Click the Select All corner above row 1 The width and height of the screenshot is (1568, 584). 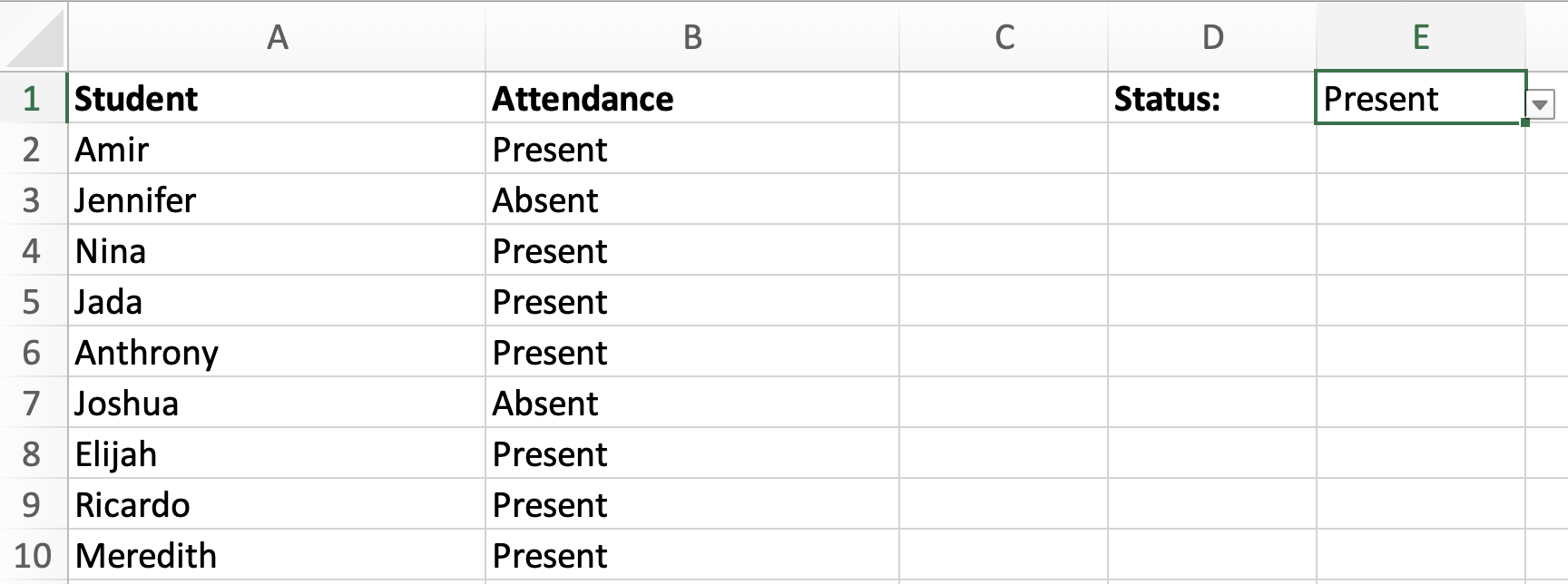34,36
